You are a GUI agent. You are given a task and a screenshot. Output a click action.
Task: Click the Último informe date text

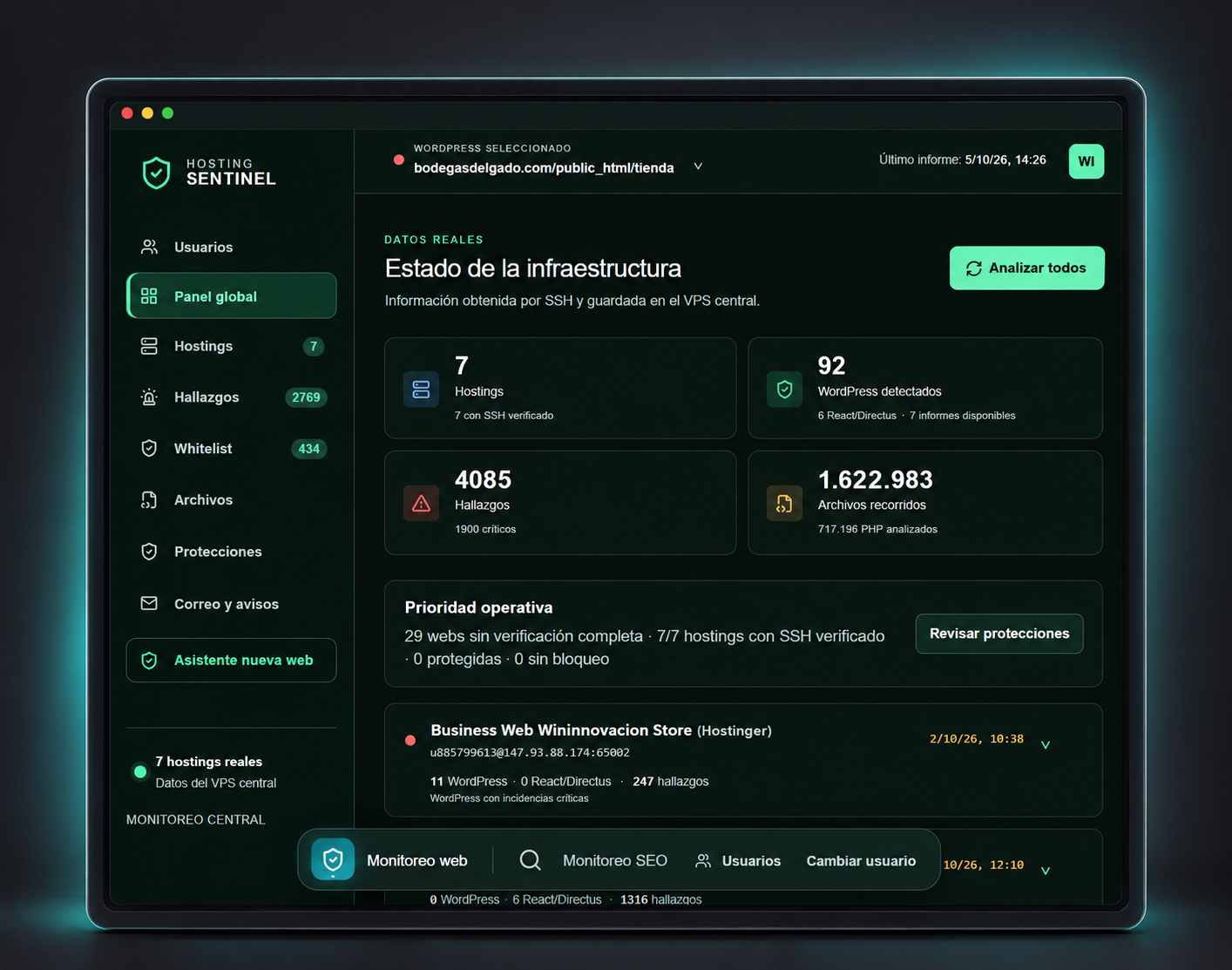[x=962, y=159]
